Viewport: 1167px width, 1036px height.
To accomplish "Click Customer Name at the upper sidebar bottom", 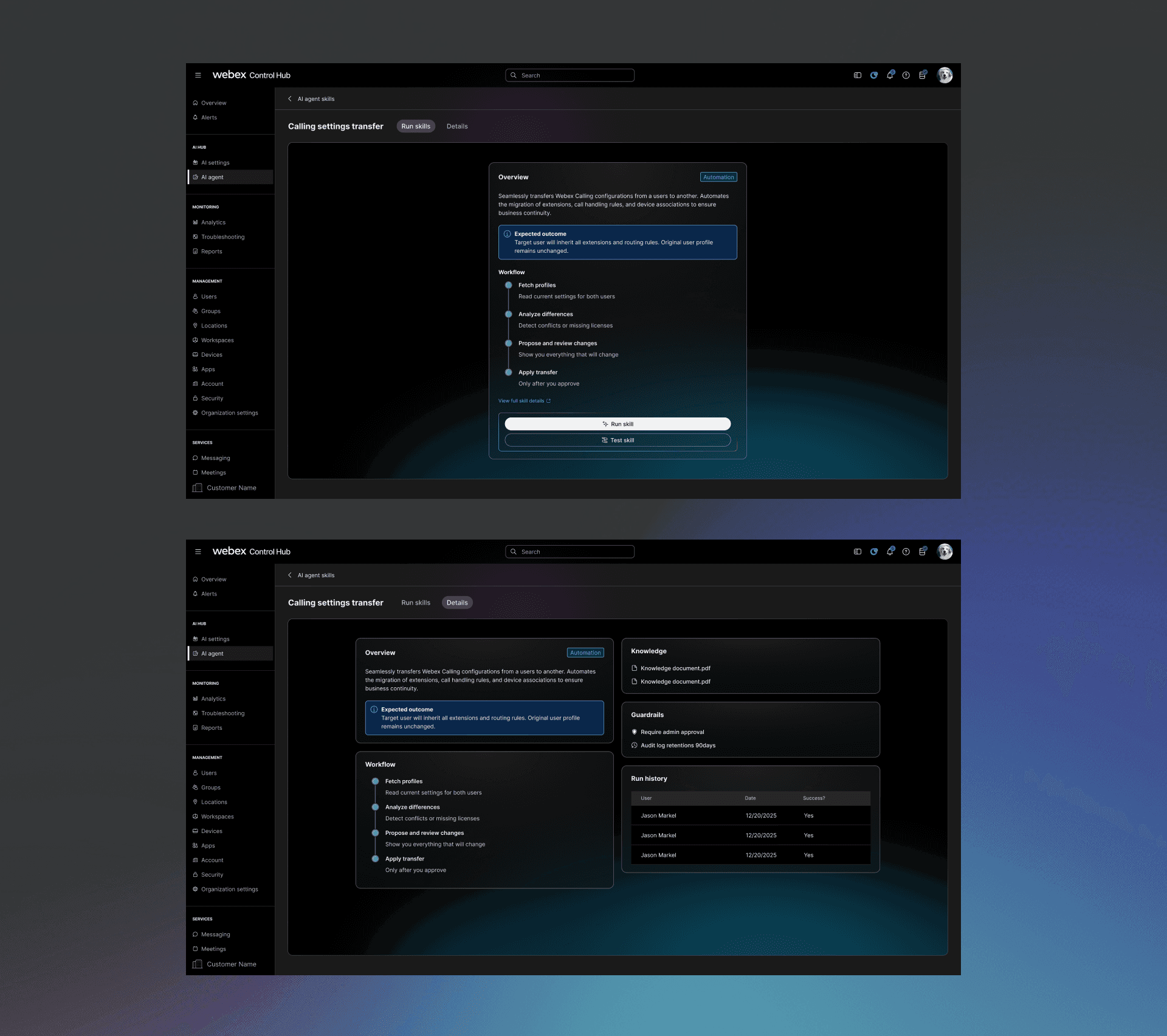I will point(231,488).
